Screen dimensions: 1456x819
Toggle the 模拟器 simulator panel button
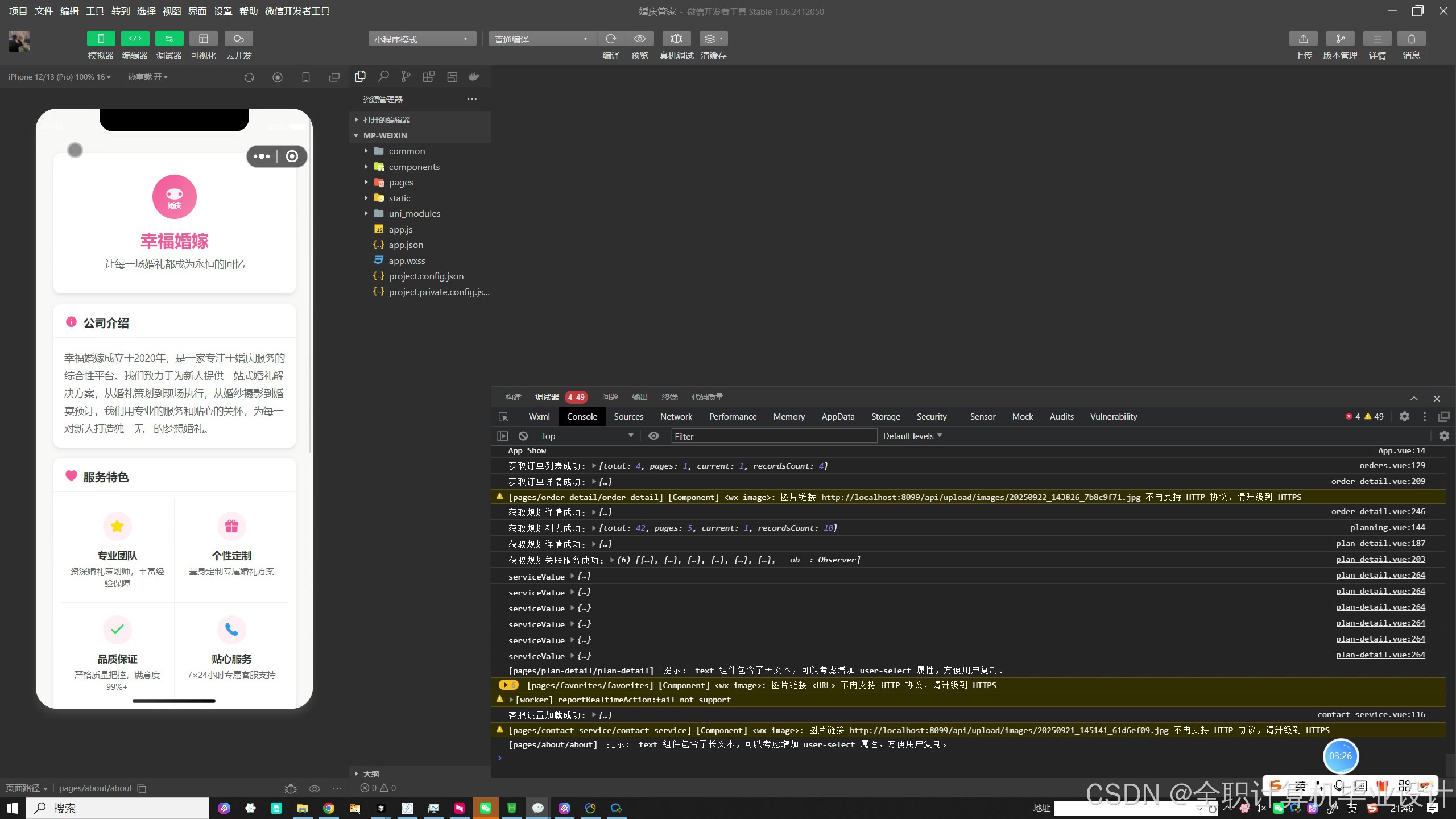(101, 39)
